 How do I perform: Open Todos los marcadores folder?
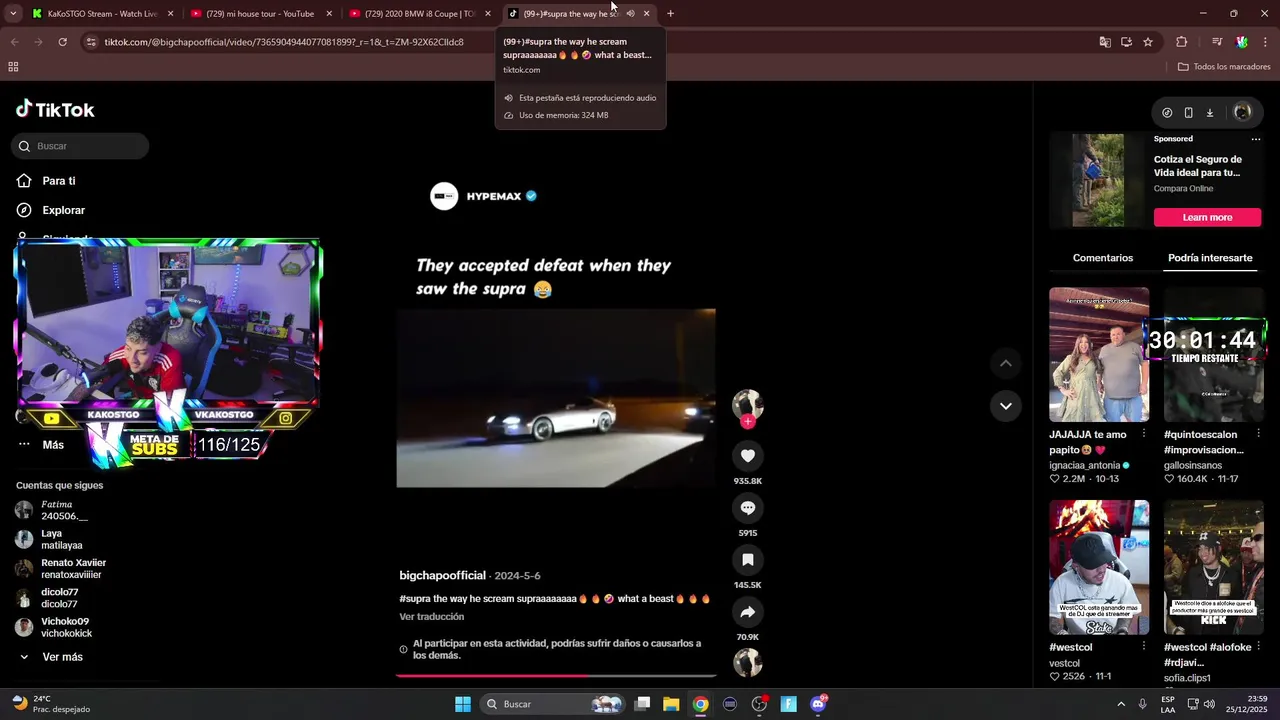[1224, 67]
